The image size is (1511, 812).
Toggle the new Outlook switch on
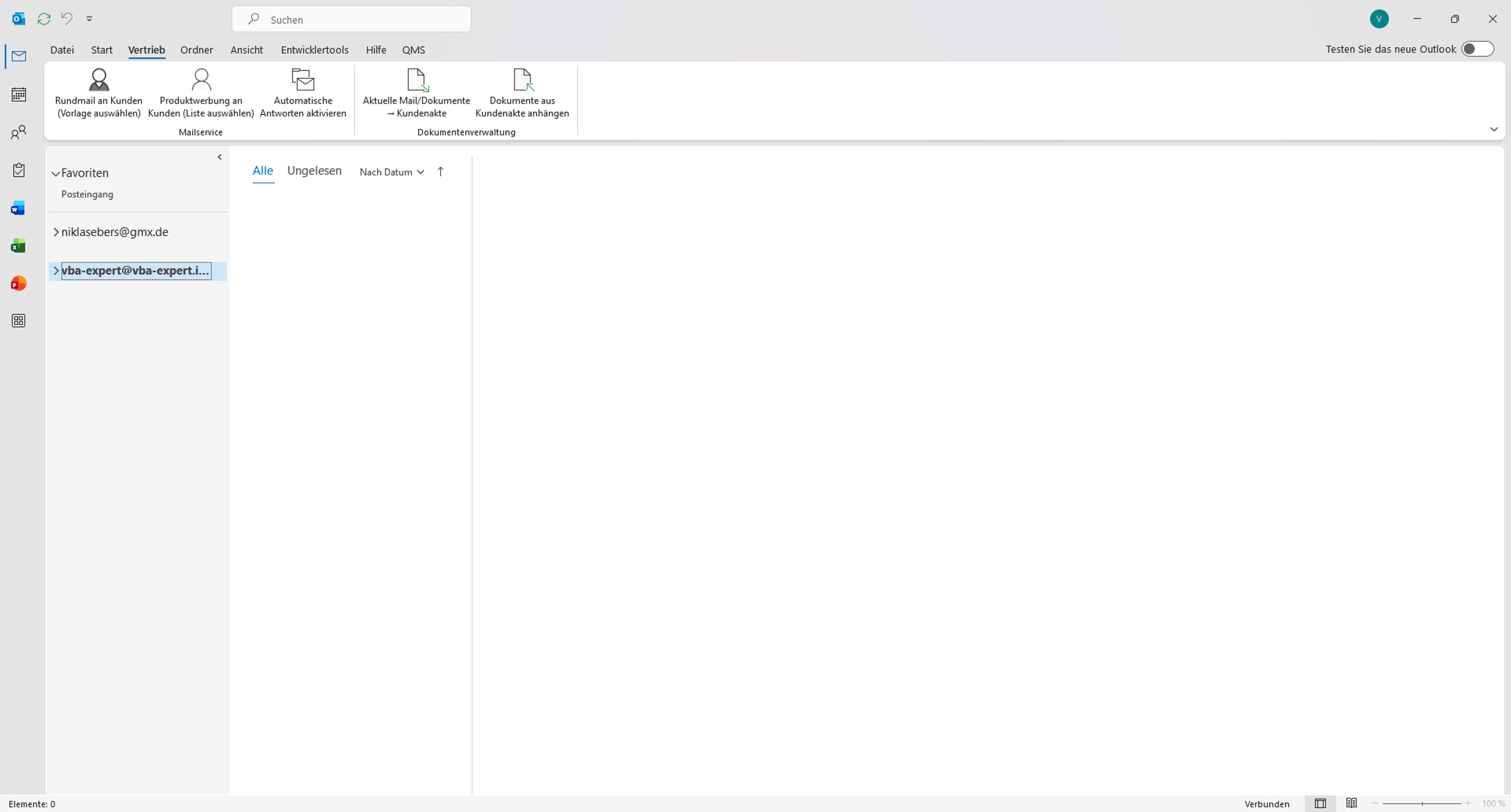click(x=1478, y=49)
